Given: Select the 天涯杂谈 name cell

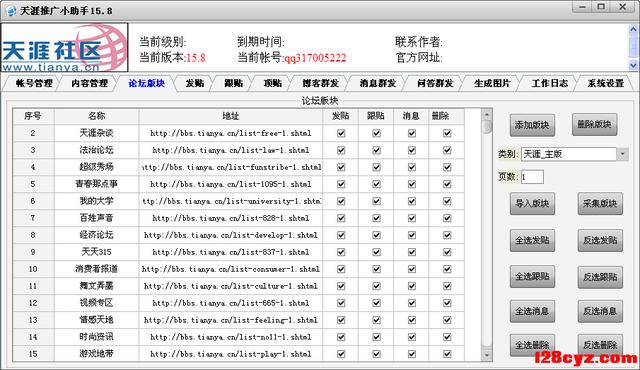Looking at the screenshot, I should pyautogui.click(x=96, y=133).
